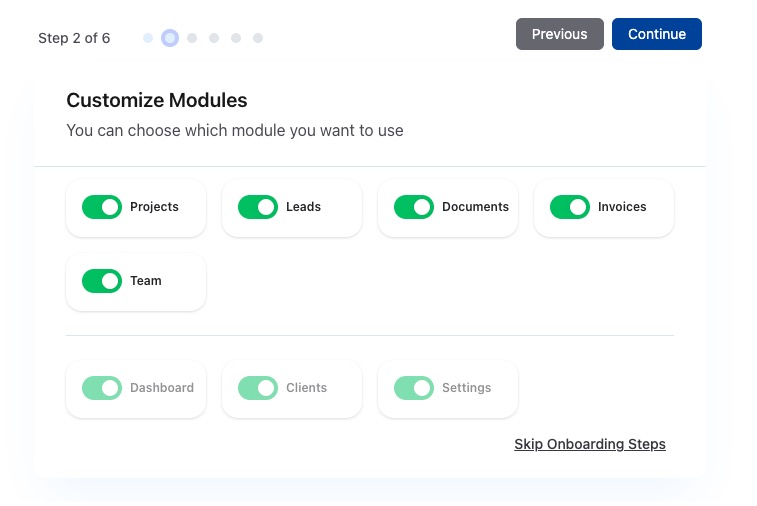Click the greyed-out Settings toggle
757x506 pixels.
[413, 388]
